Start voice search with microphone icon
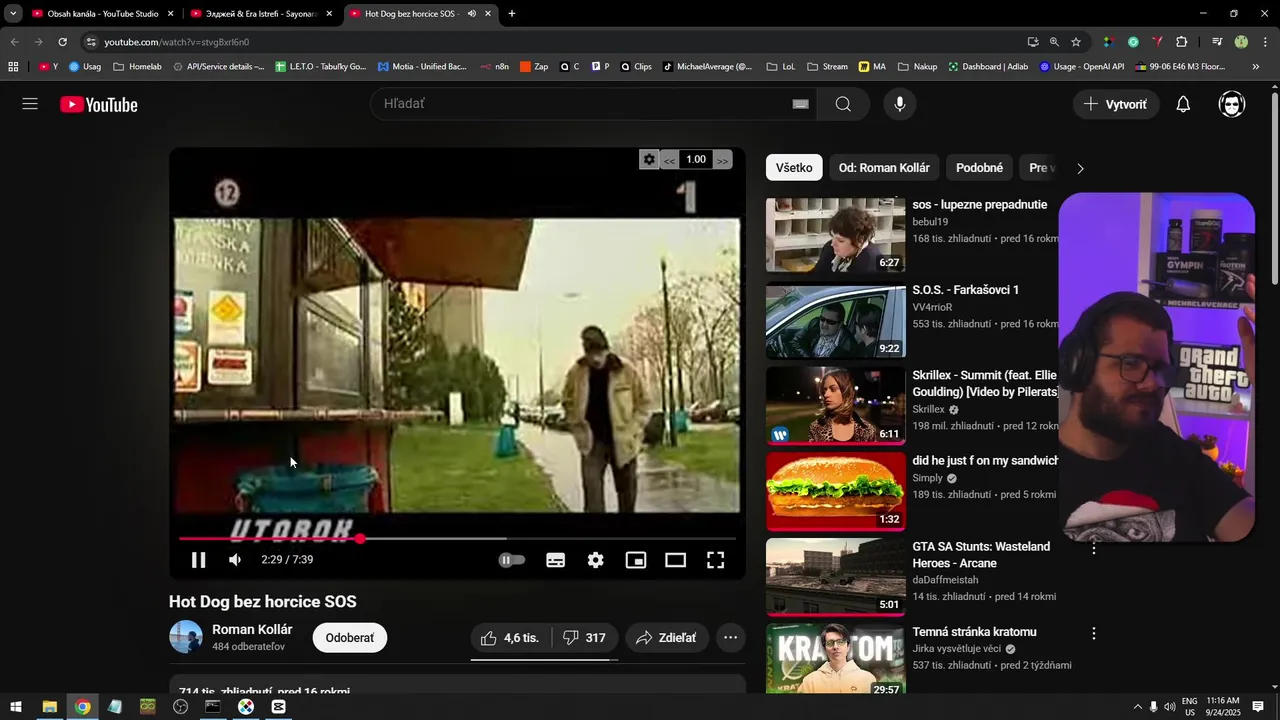 coord(900,104)
